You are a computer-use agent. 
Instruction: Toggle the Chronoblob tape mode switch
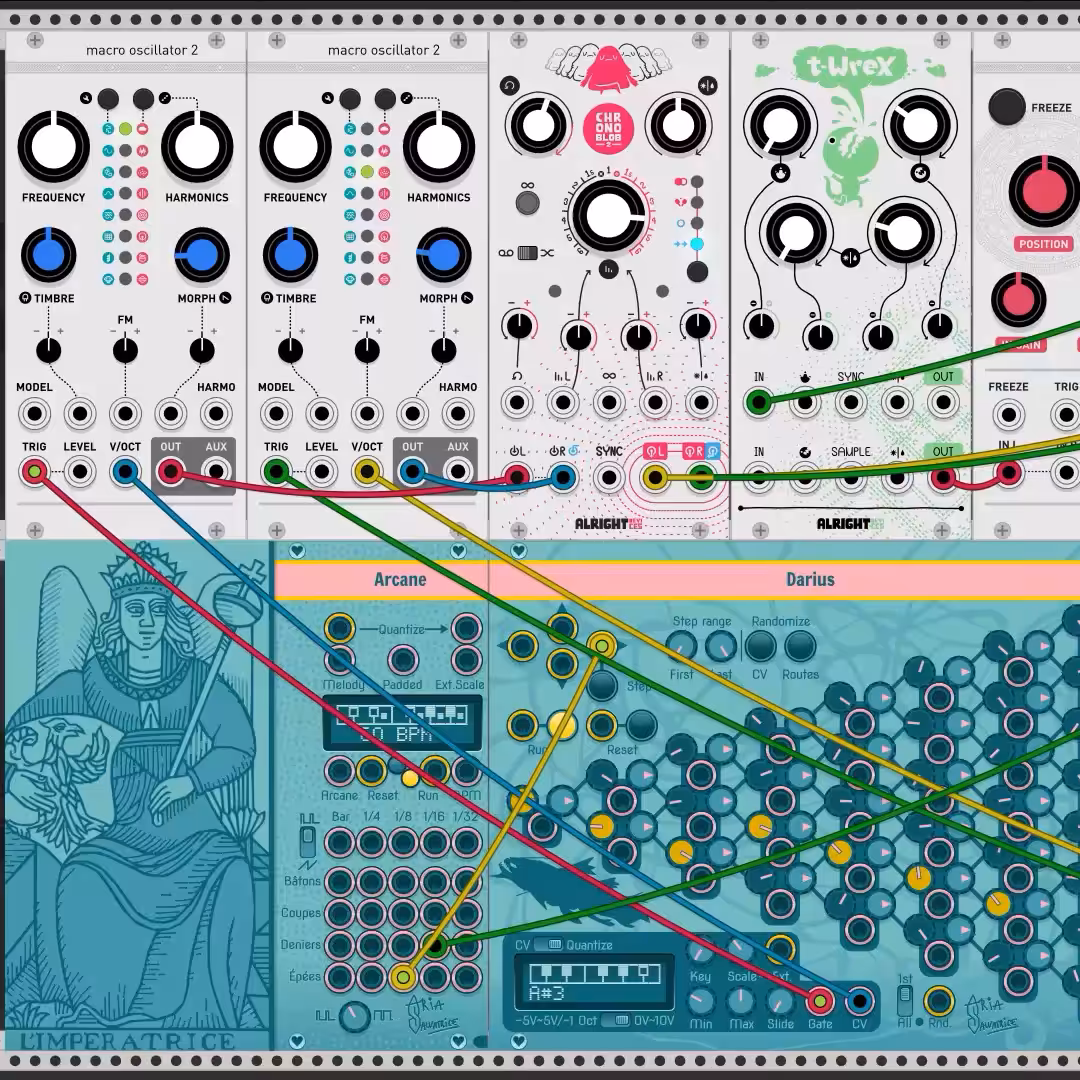(x=527, y=253)
